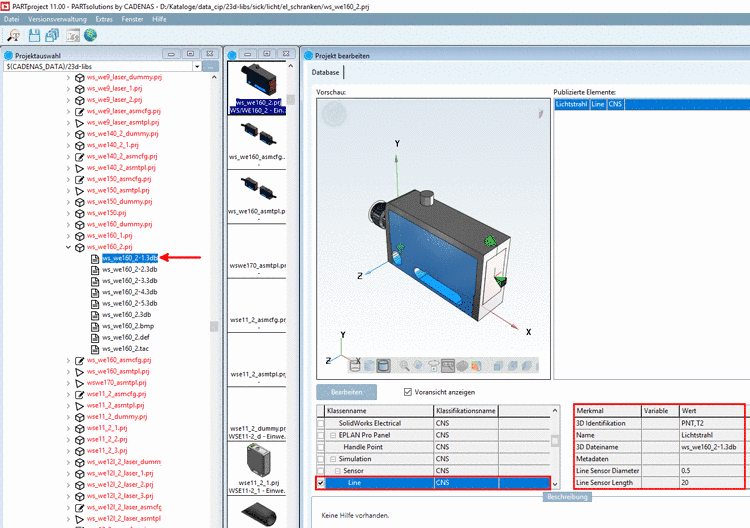Click the red-green cube icon in preview toolbar
This screenshot has width=750, height=528.
(476, 366)
